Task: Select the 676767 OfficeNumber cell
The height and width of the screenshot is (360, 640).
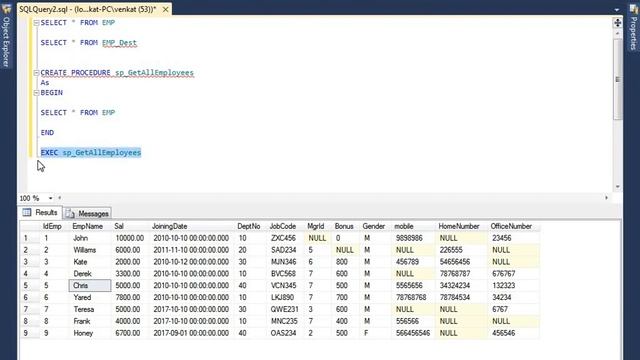Action: point(514,273)
